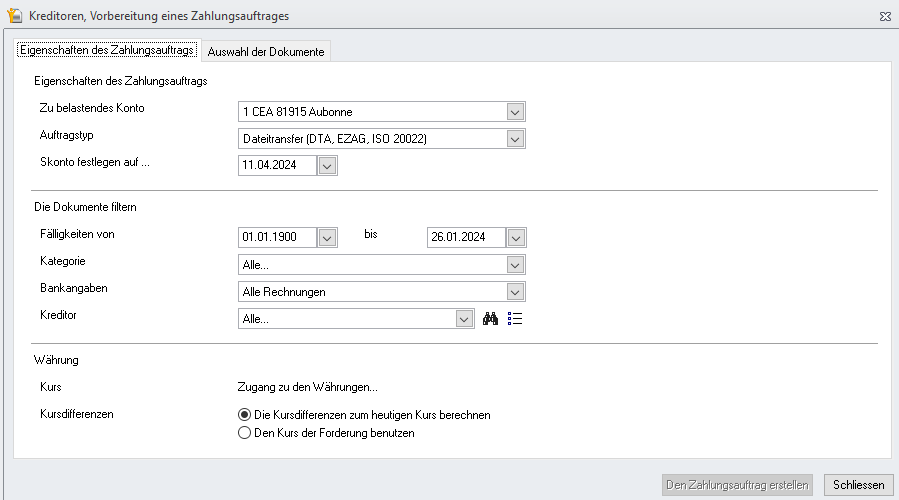Expand the 'Zu belastendes Konto' dropdown
Image resolution: width=899 pixels, height=500 pixels.
coord(515,112)
